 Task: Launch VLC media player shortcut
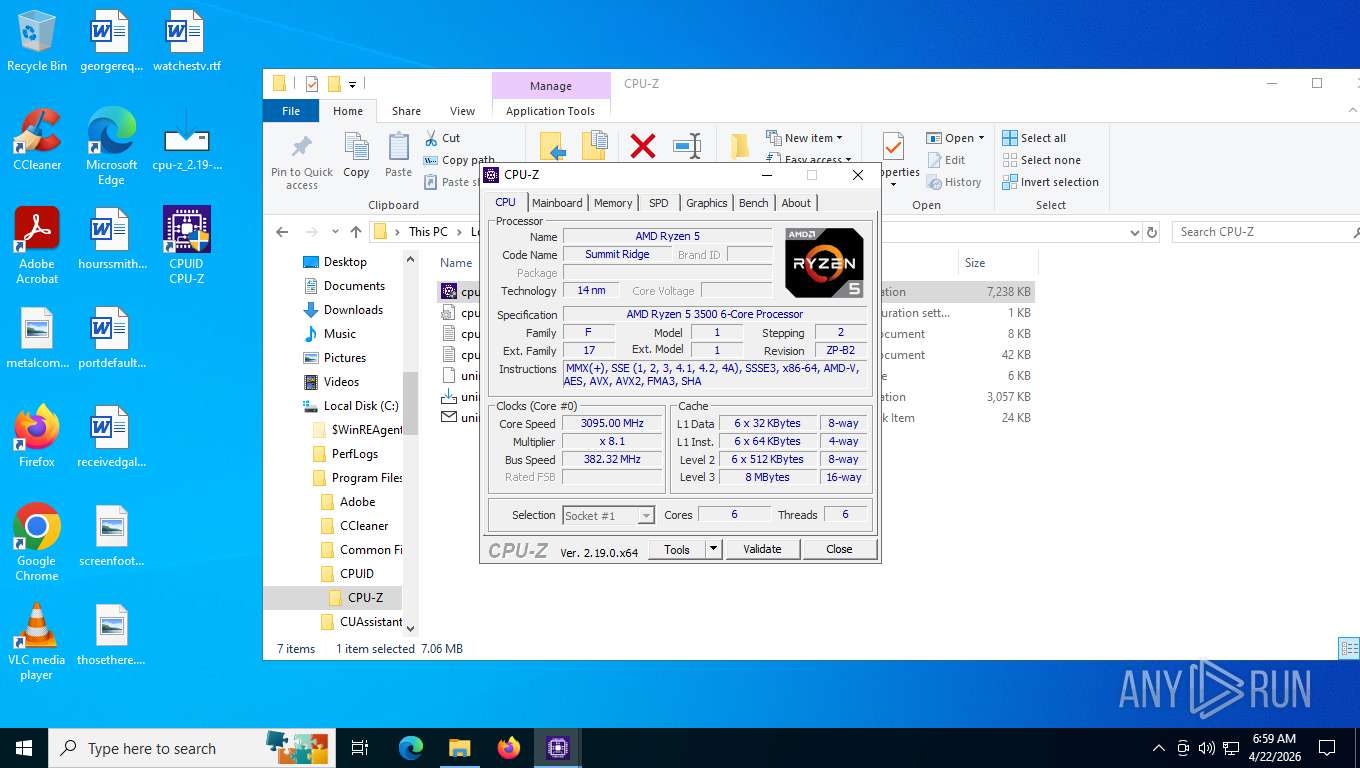tap(37, 640)
